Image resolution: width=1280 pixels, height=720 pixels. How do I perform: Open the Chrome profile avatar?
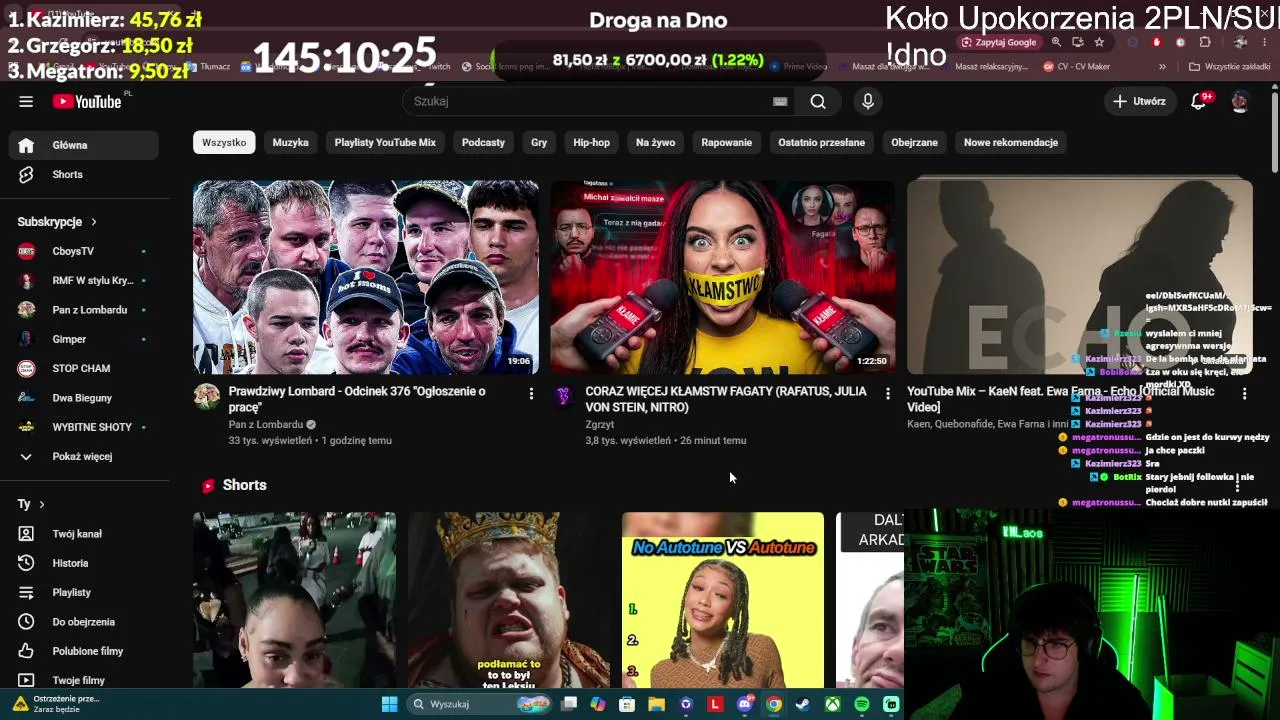(1241, 42)
